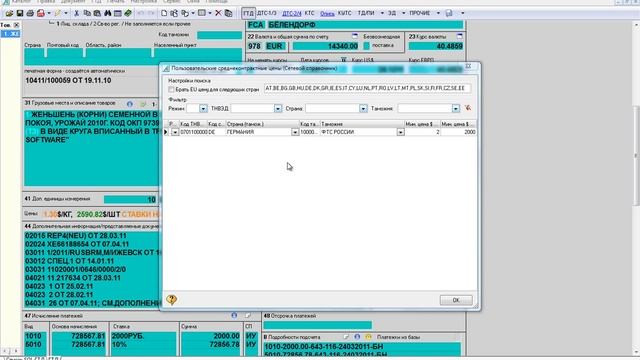Sort by the Страна (тамож.) column header
Viewport: 640px width, 360px height.
[262, 124]
